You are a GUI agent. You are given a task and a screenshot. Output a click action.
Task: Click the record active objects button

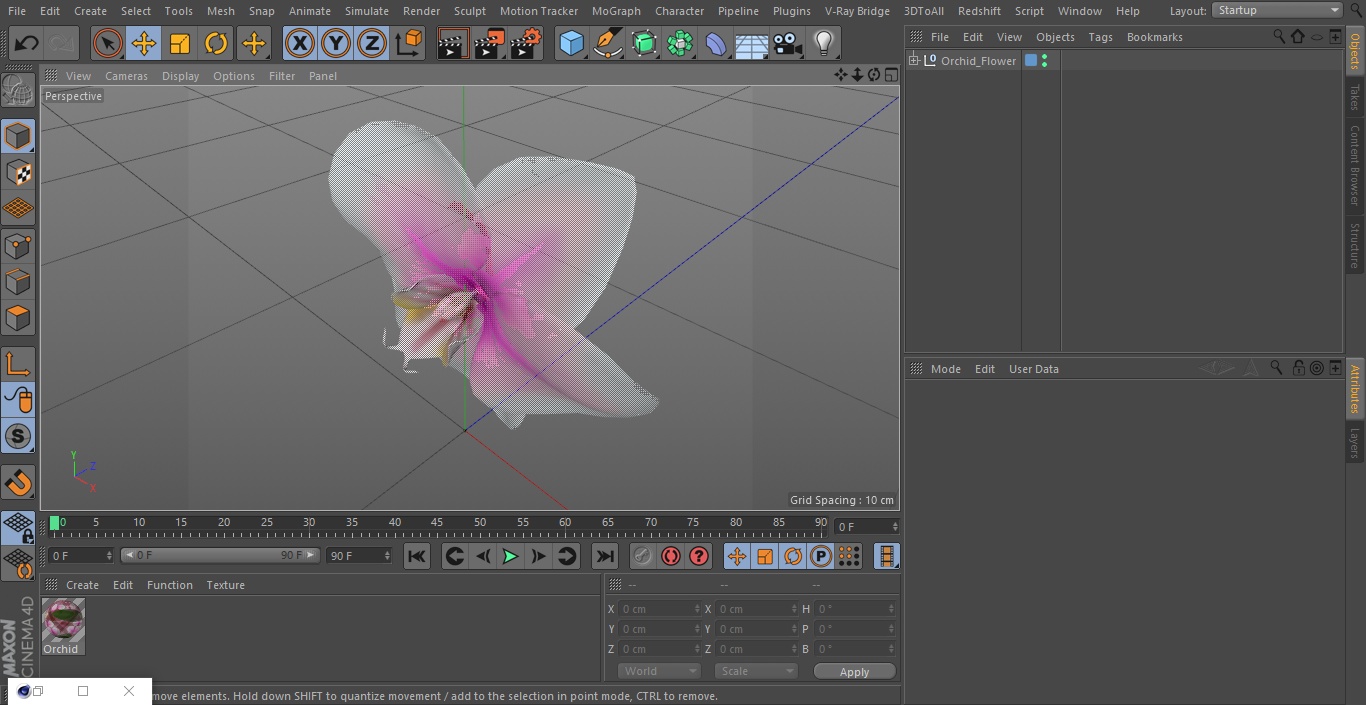(x=643, y=556)
